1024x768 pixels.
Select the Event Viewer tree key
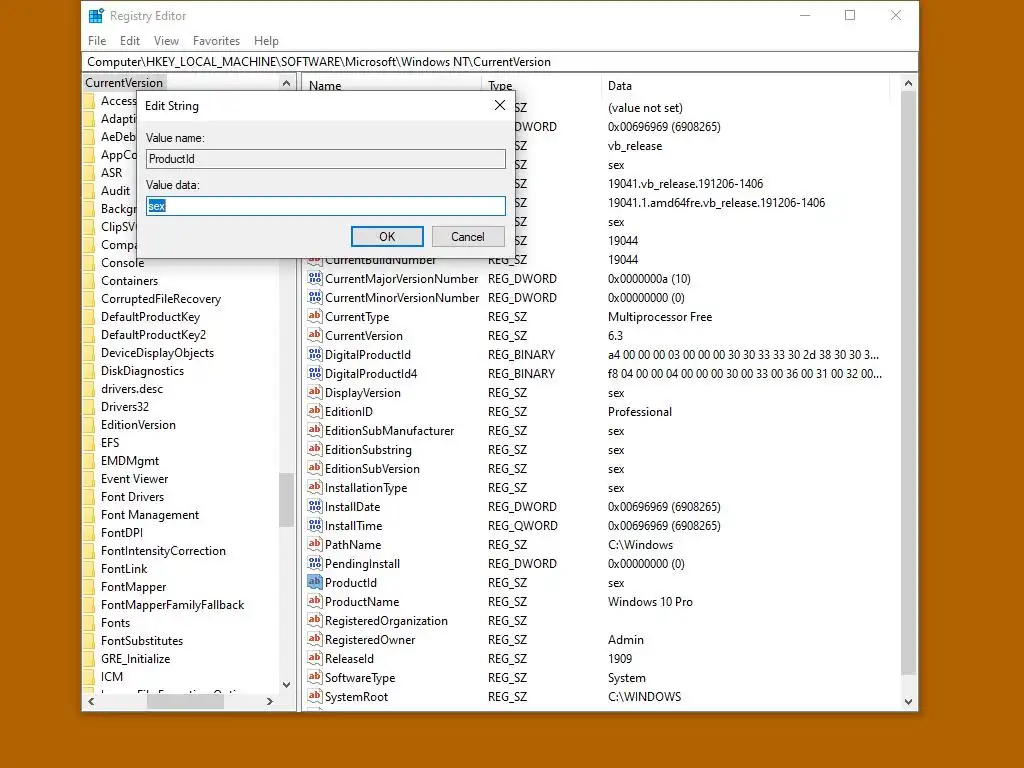(x=135, y=479)
